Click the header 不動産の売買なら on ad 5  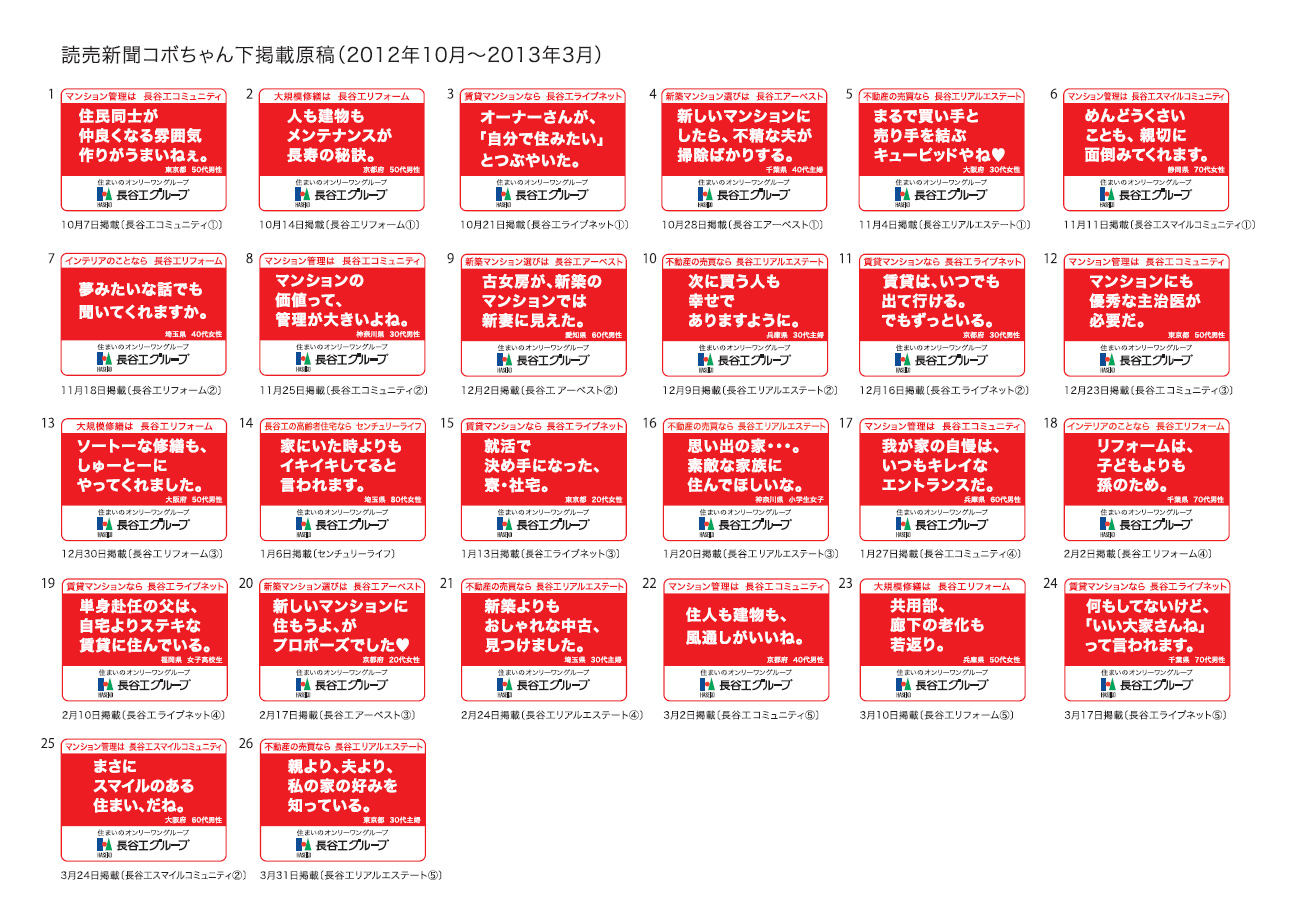942,96
